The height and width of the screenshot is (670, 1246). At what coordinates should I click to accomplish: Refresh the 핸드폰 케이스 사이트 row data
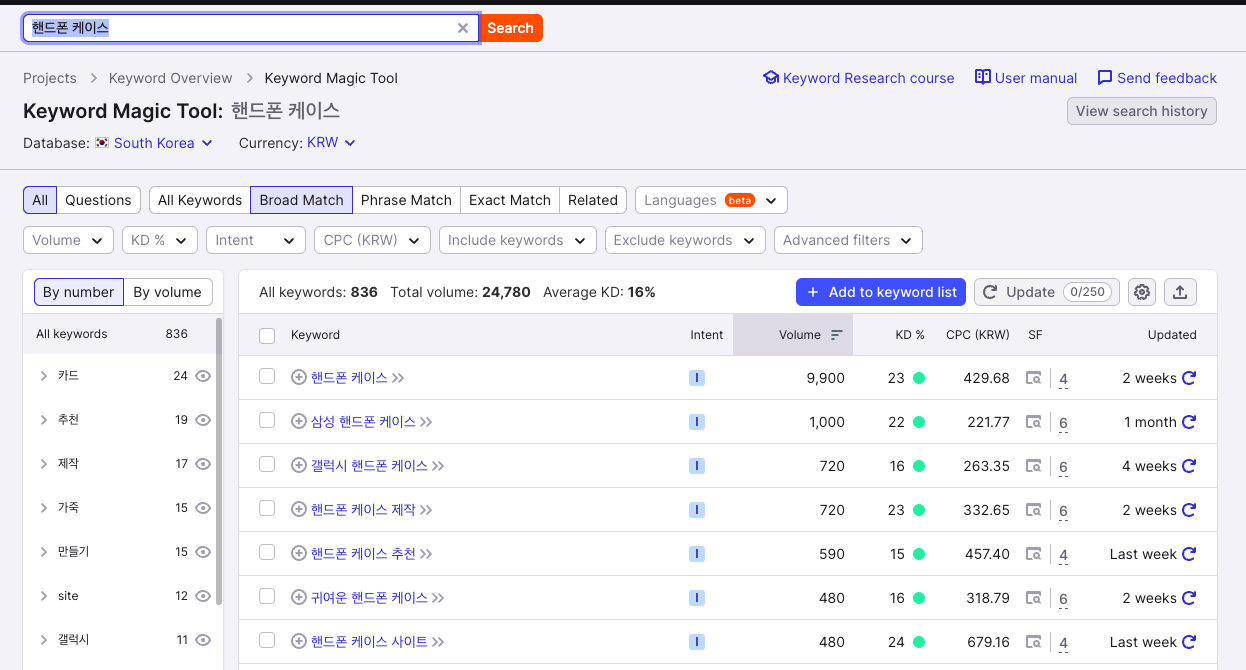(x=1189, y=642)
